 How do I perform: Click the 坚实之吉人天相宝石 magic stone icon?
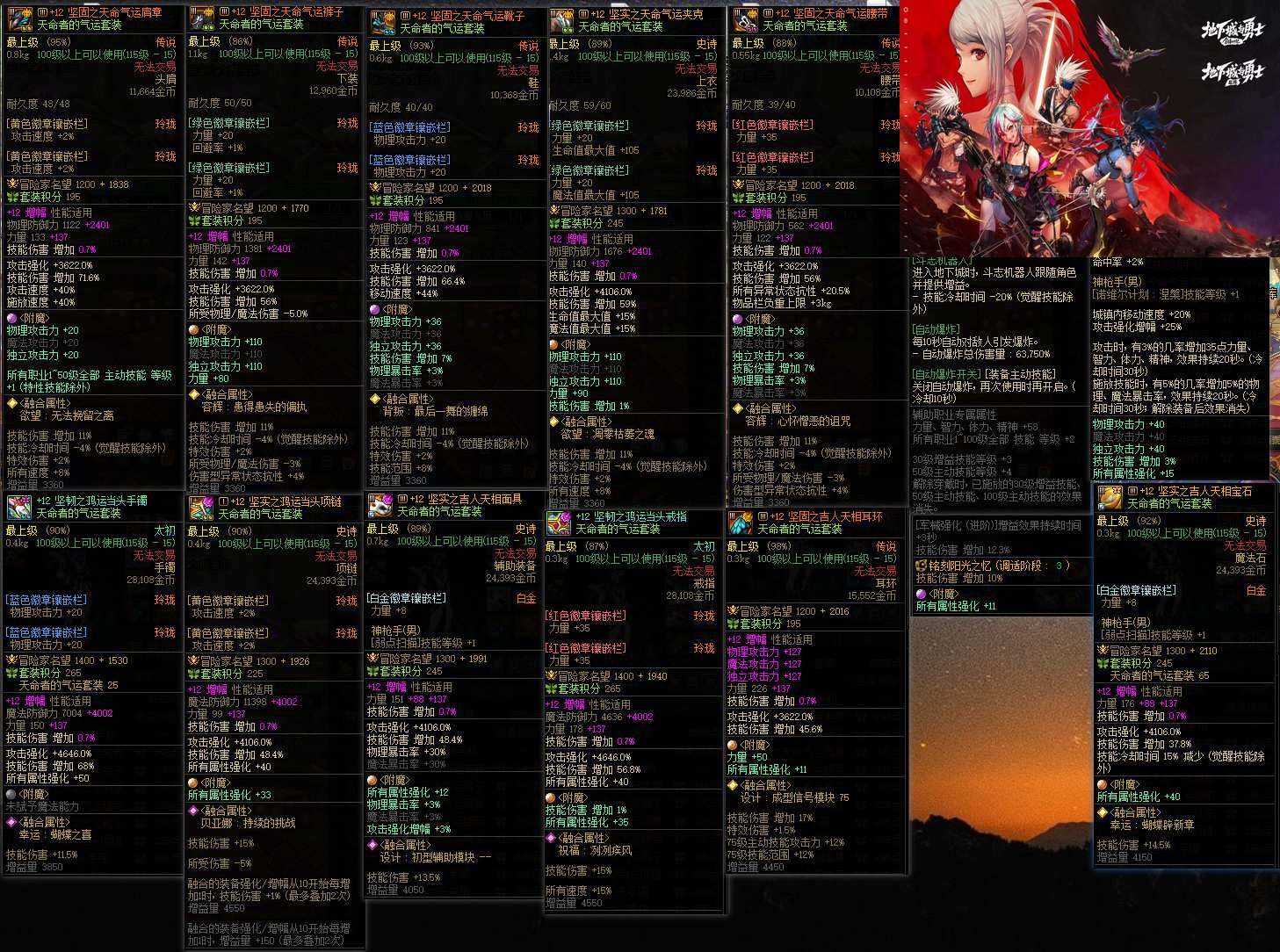1110,497
